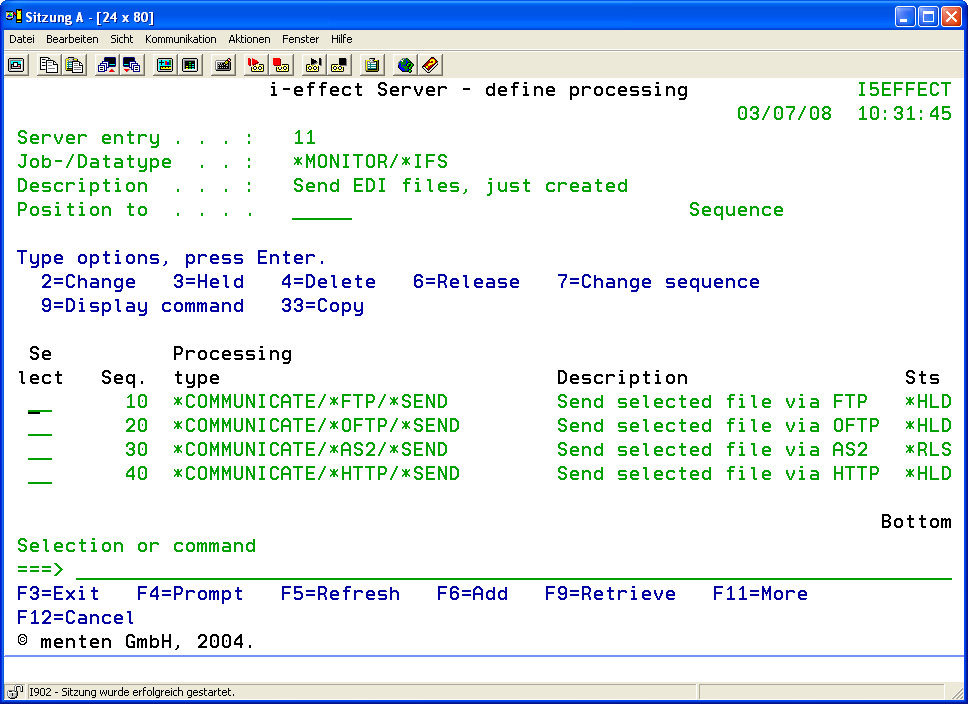The image size is (968, 704).
Task: Click select field for sequence 30 AS2
Action: (x=40, y=451)
